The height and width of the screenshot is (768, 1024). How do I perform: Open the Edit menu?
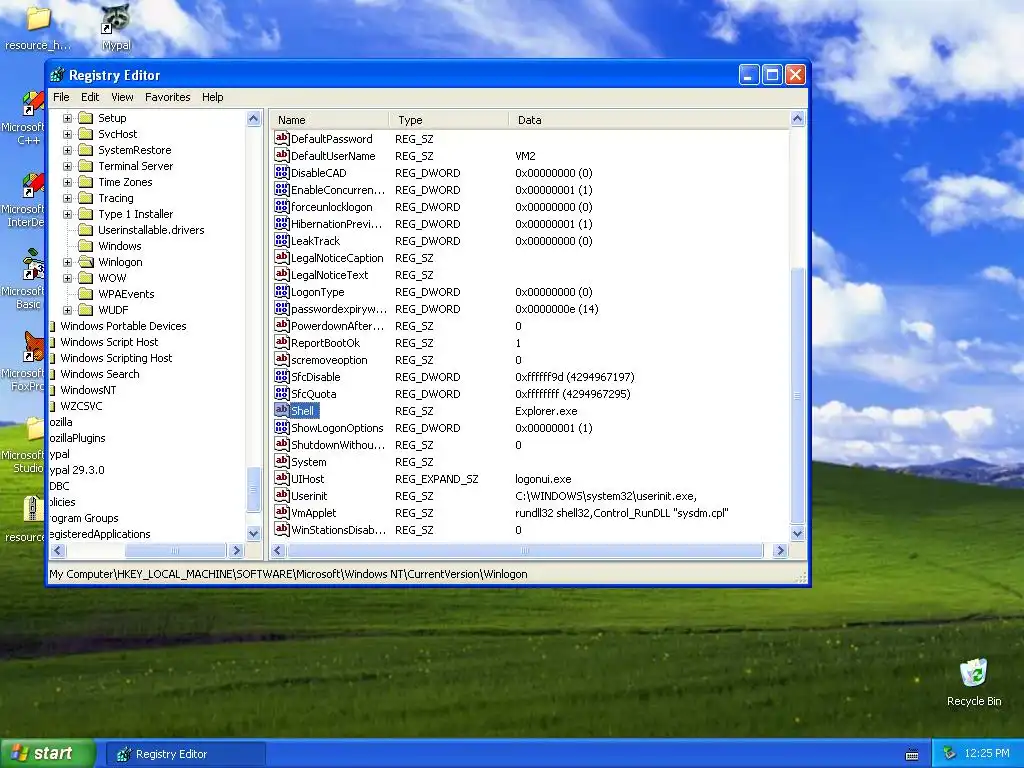(x=90, y=97)
